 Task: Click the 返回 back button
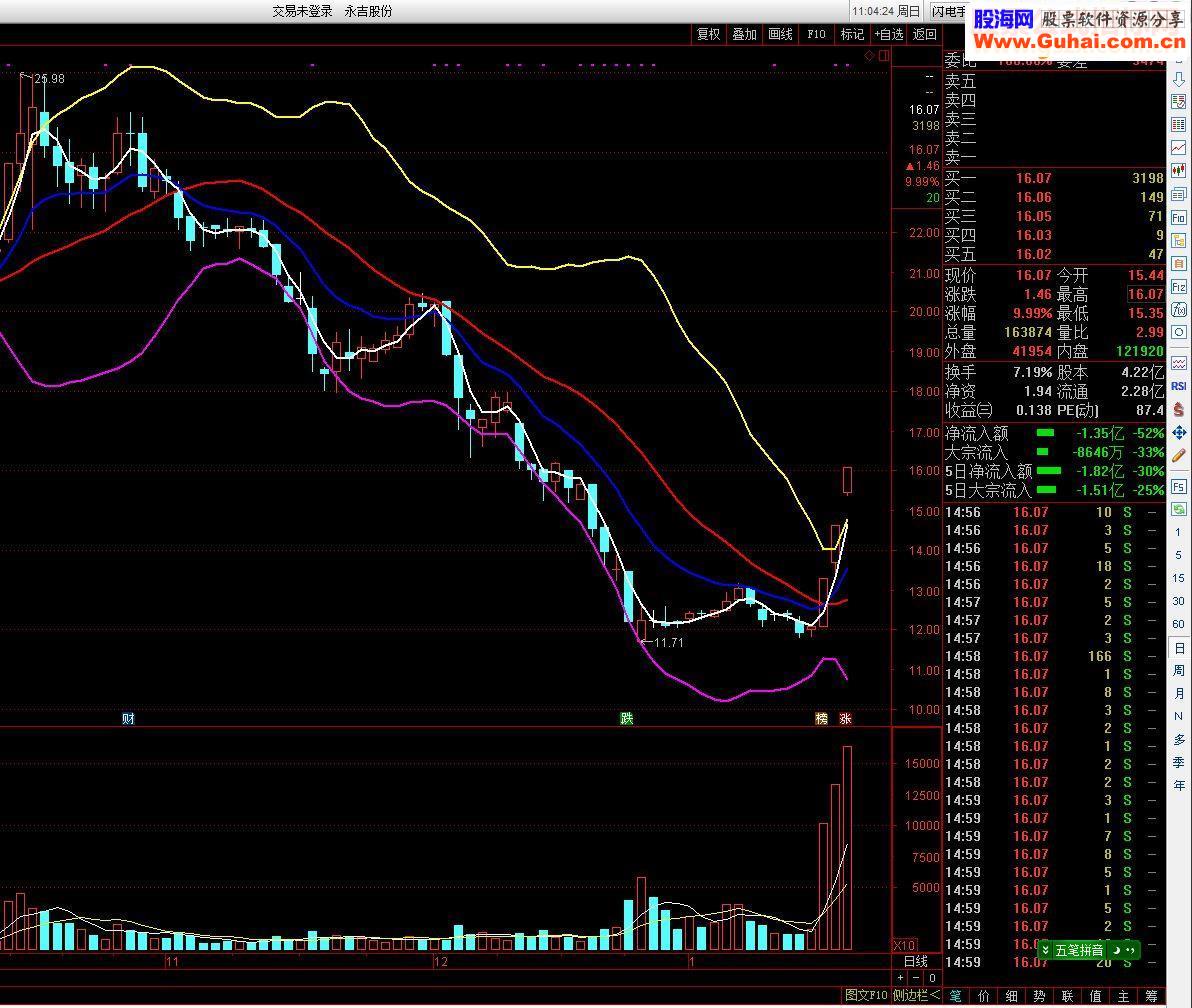click(x=924, y=34)
